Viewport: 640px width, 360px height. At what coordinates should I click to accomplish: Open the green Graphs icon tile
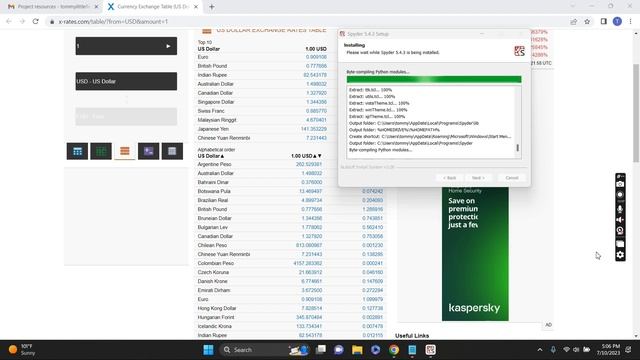(101, 151)
